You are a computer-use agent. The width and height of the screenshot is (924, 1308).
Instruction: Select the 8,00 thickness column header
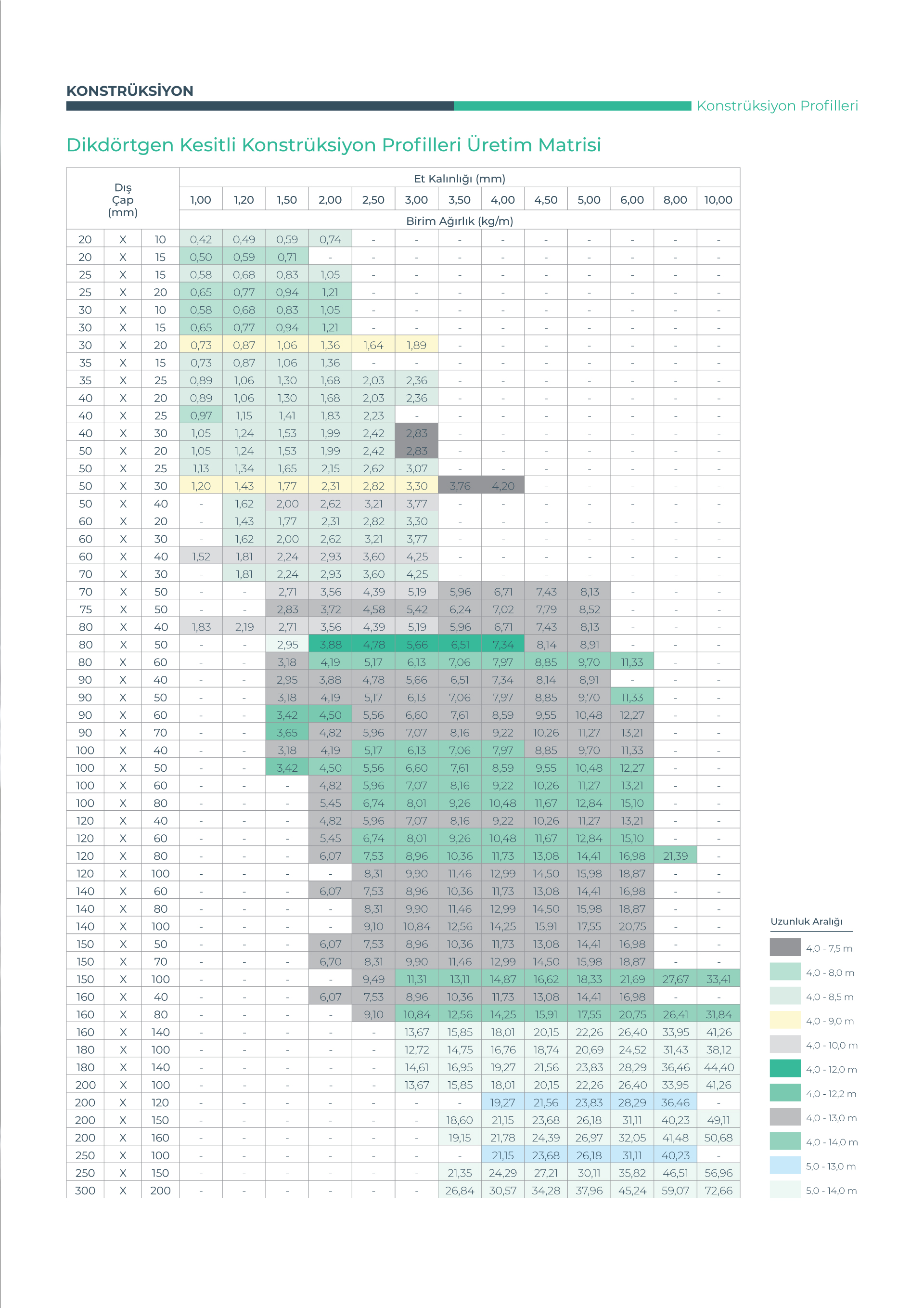(x=676, y=199)
